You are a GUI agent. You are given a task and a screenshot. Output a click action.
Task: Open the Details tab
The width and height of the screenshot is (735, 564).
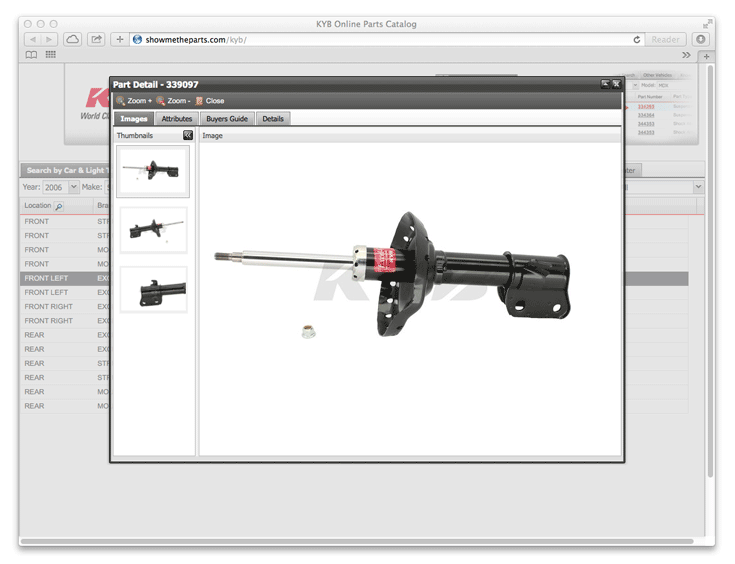273,119
